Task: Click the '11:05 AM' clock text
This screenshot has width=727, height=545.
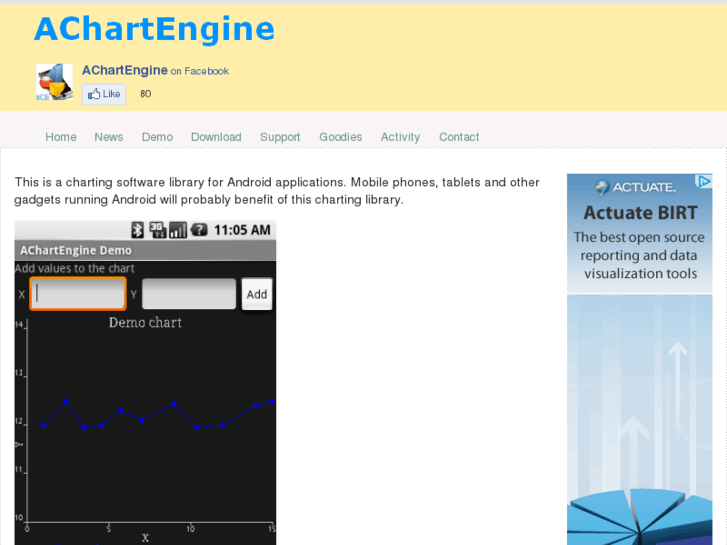Action: pos(242,230)
